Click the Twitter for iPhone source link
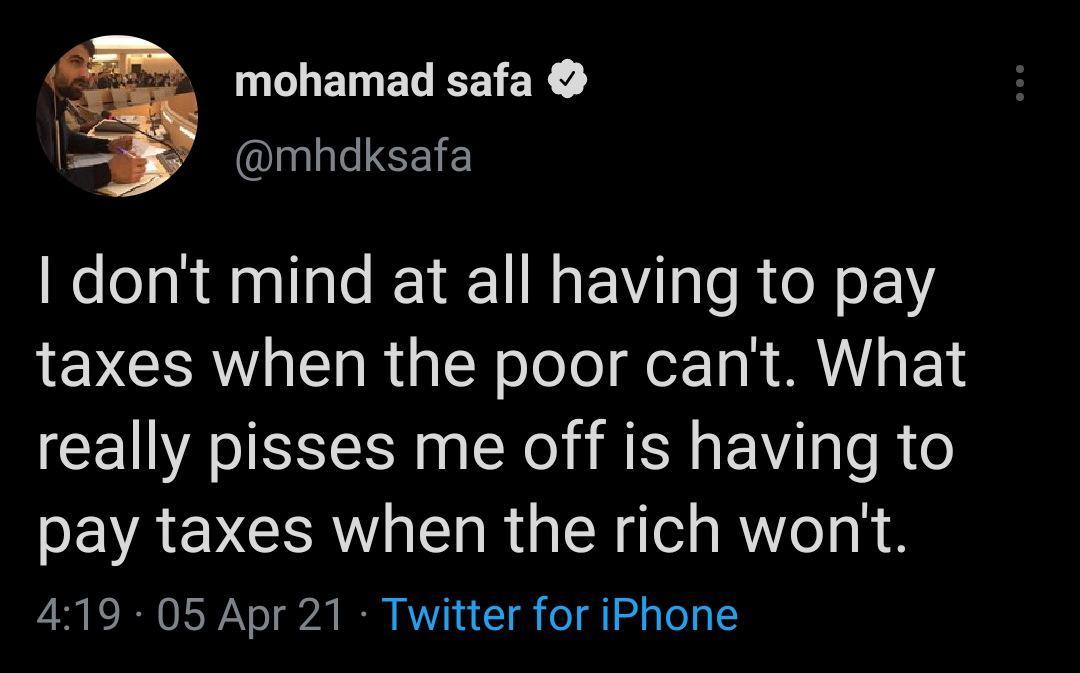 pyautogui.click(x=560, y=613)
